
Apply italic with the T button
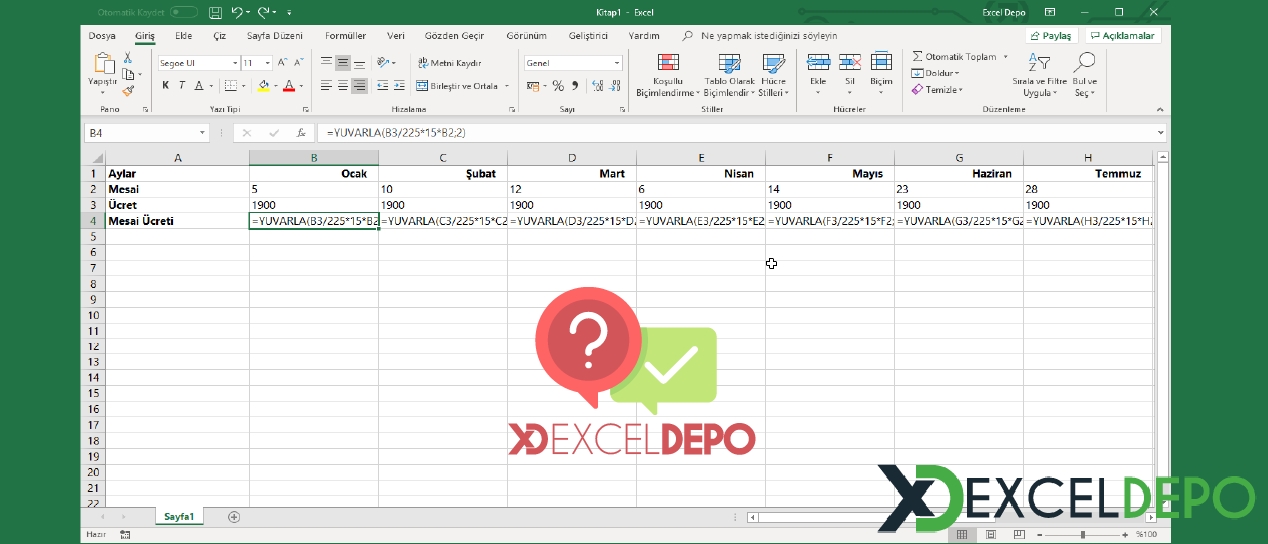click(x=182, y=86)
